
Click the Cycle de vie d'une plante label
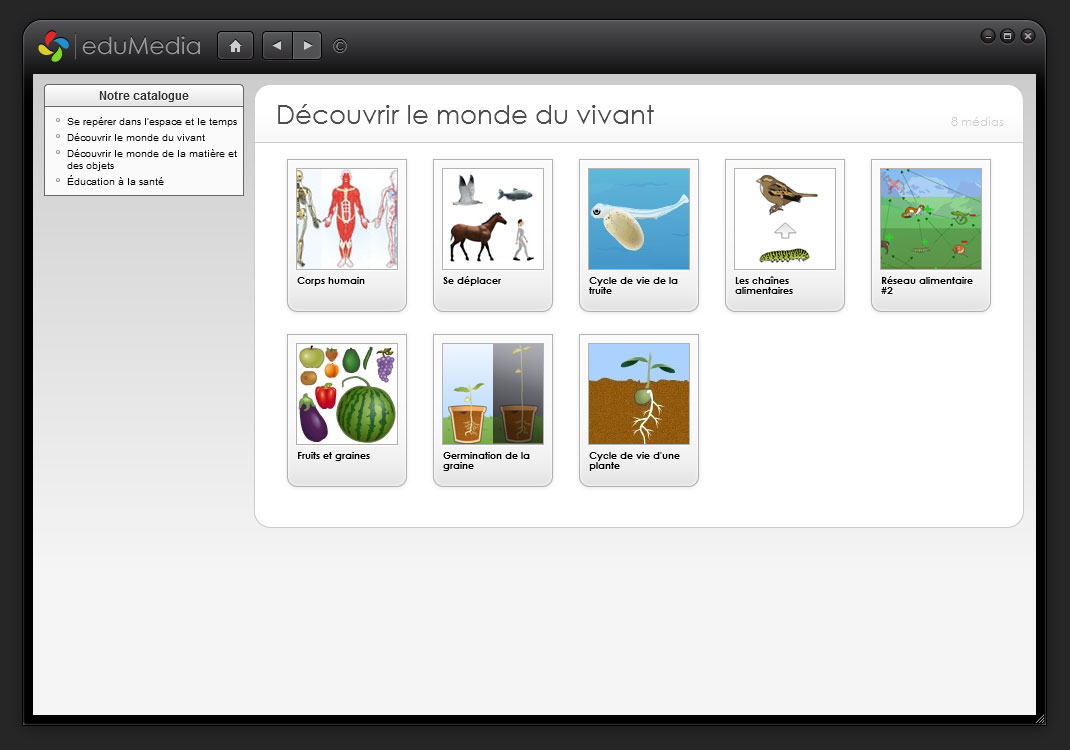pyautogui.click(x=634, y=460)
